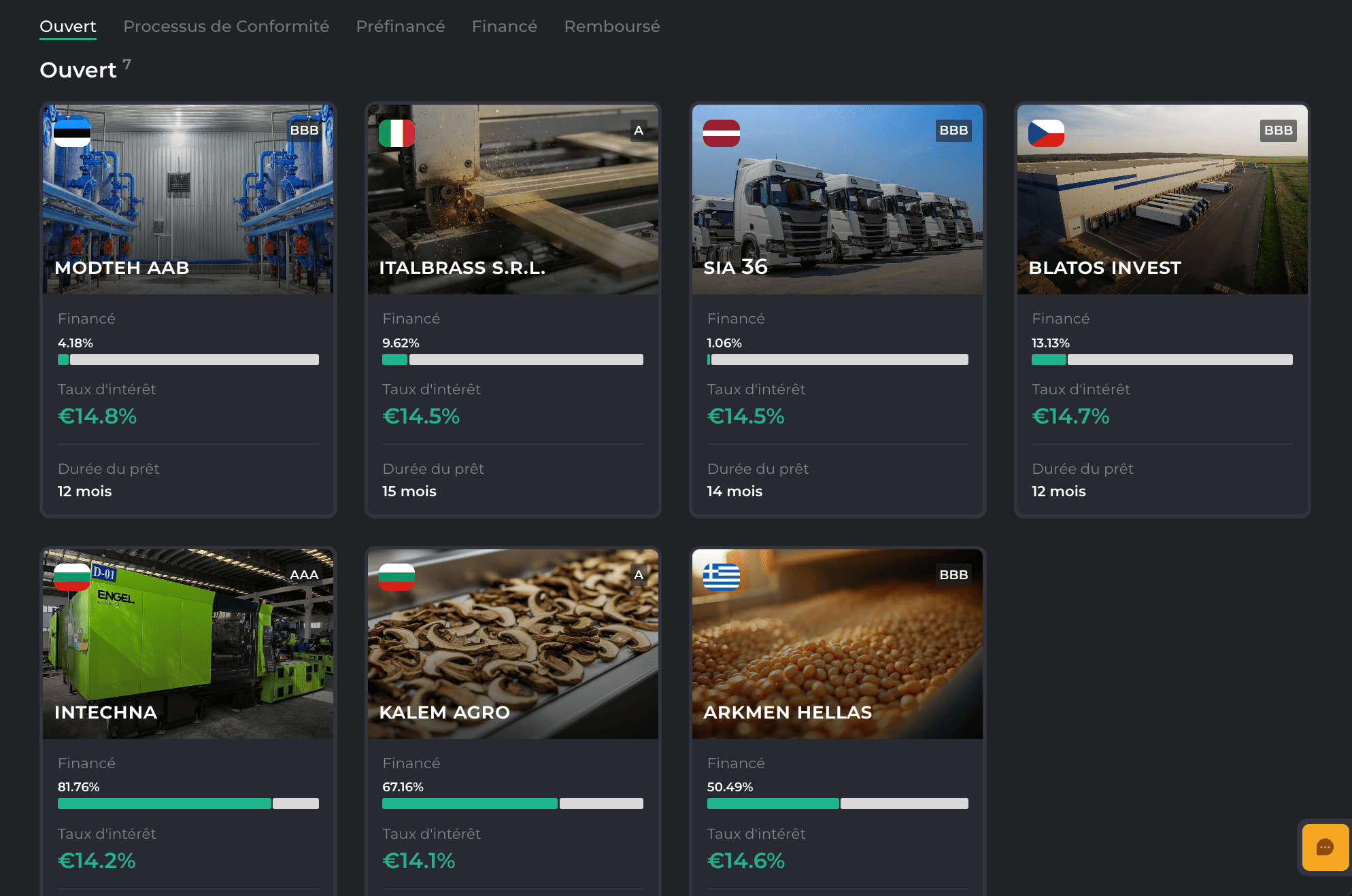Click the 9.62% funded value

[401, 343]
